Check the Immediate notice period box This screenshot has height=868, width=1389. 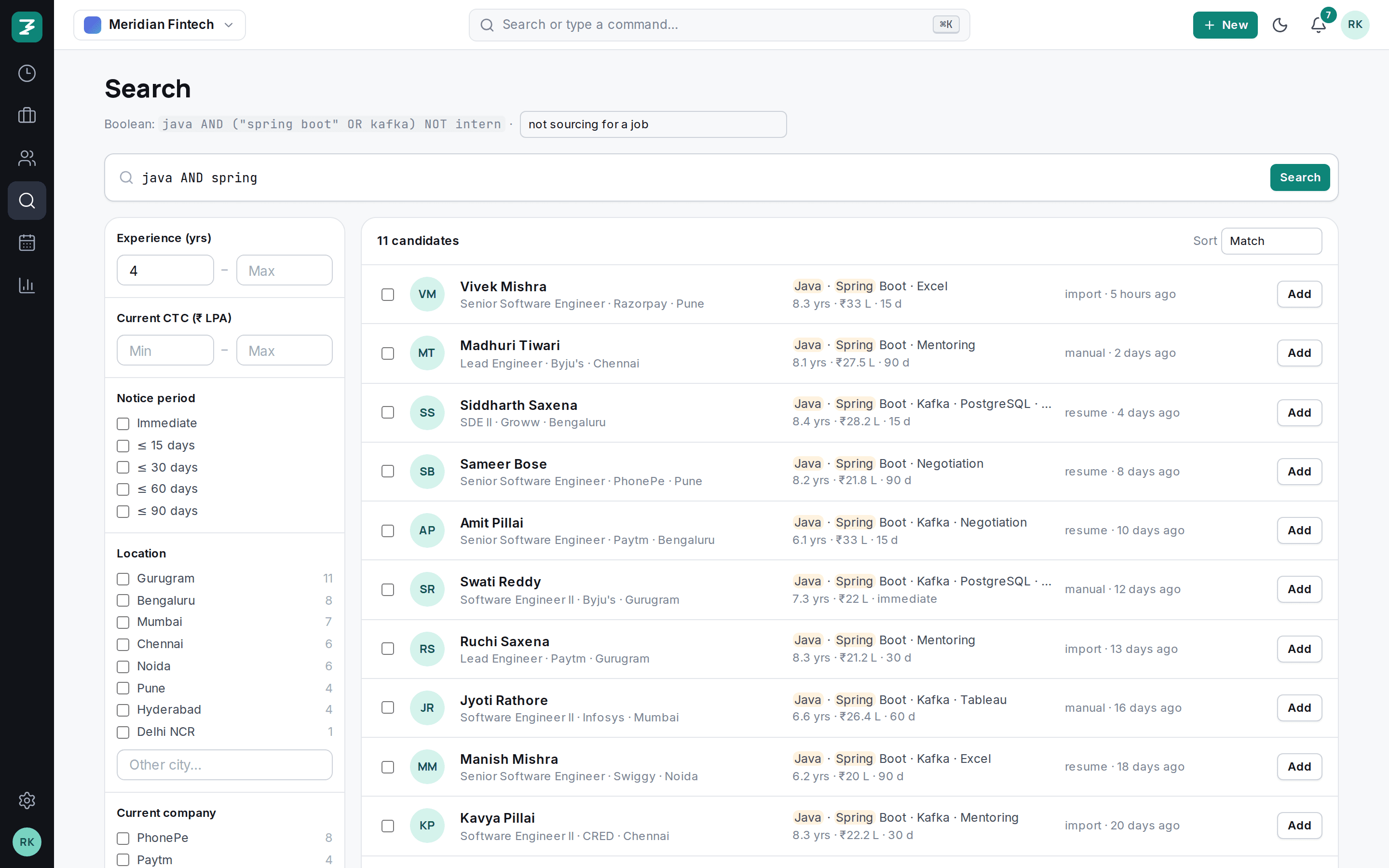[x=123, y=424]
